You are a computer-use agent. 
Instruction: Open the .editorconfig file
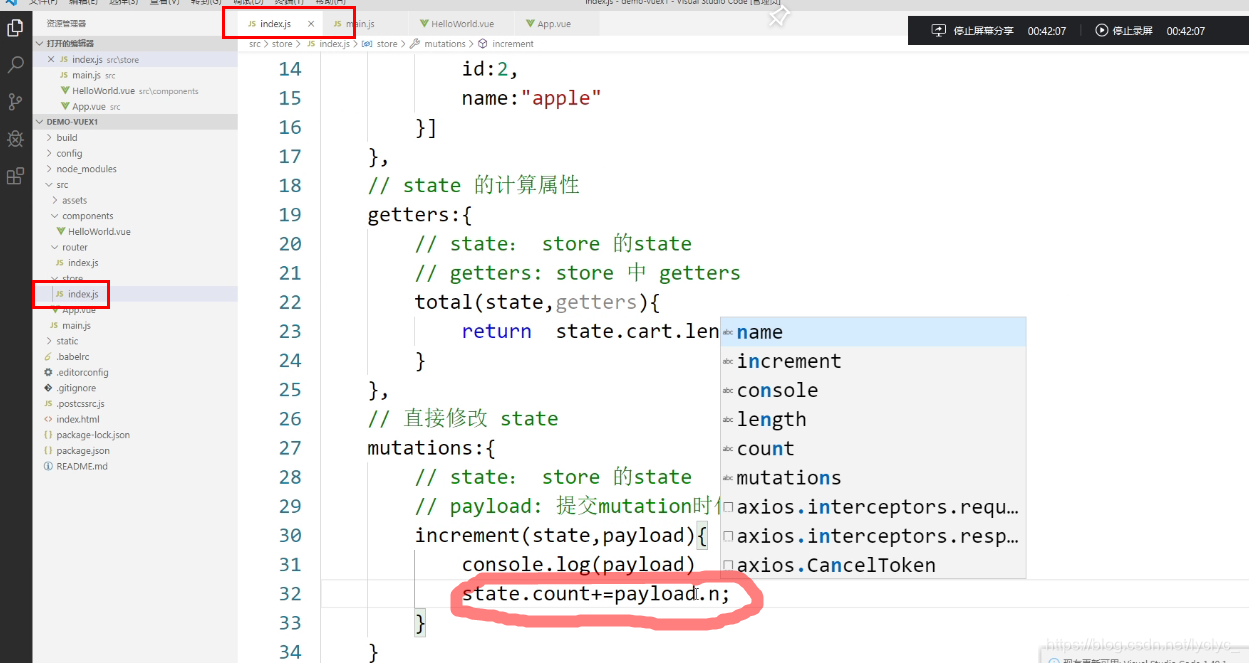[82, 372]
